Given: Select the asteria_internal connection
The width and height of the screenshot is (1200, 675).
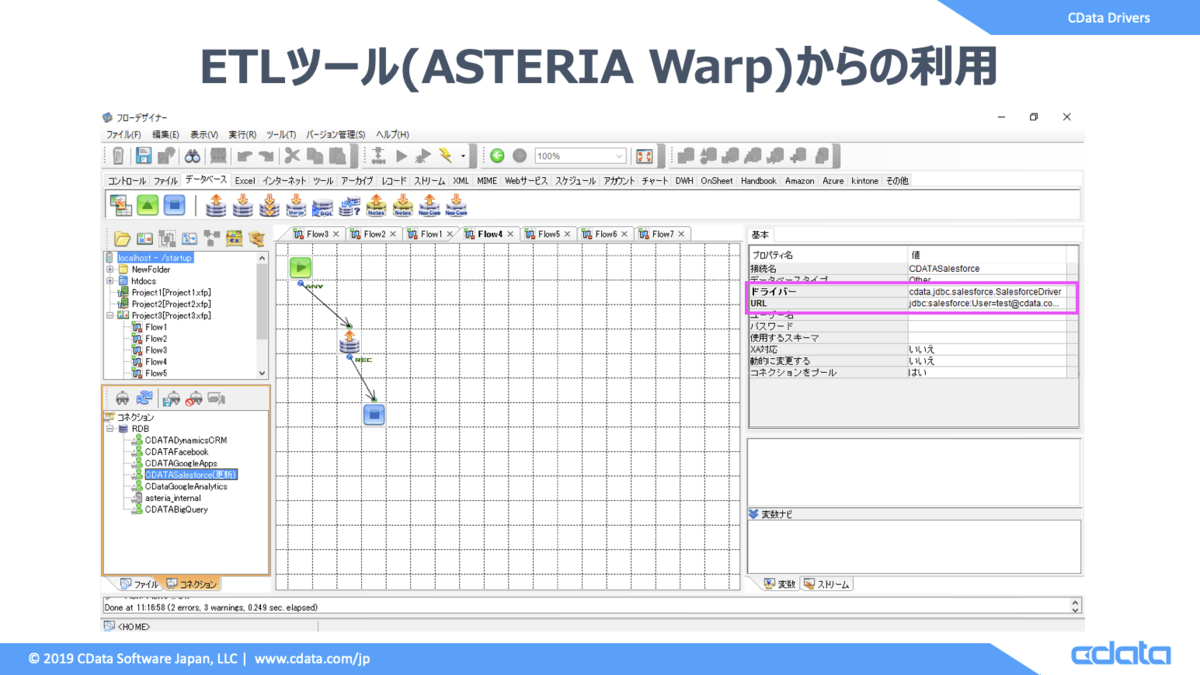Looking at the screenshot, I should pyautogui.click(x=172, y=497).
